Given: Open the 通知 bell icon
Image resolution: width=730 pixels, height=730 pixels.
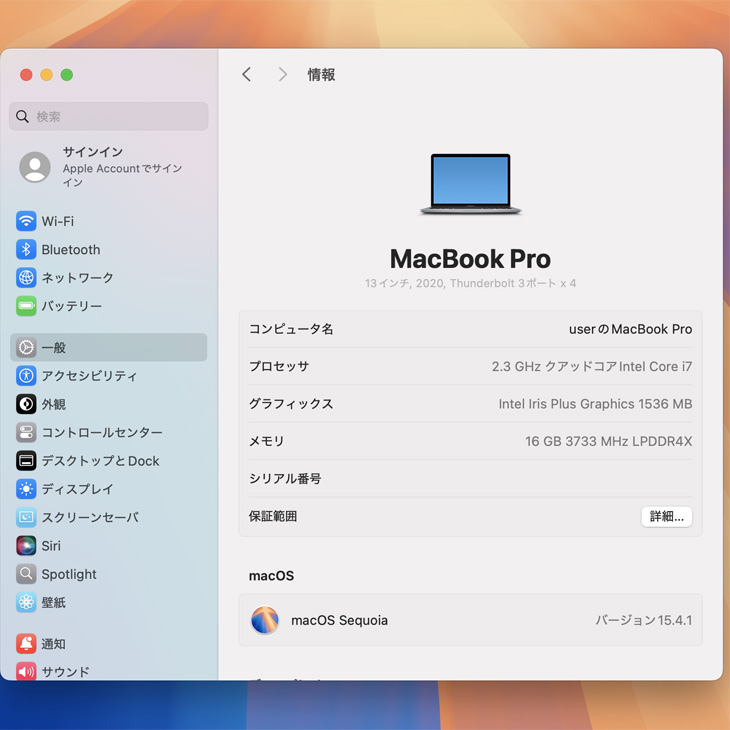Looking at the screenshot, I should pyautogui.click(x=26, y=644).
